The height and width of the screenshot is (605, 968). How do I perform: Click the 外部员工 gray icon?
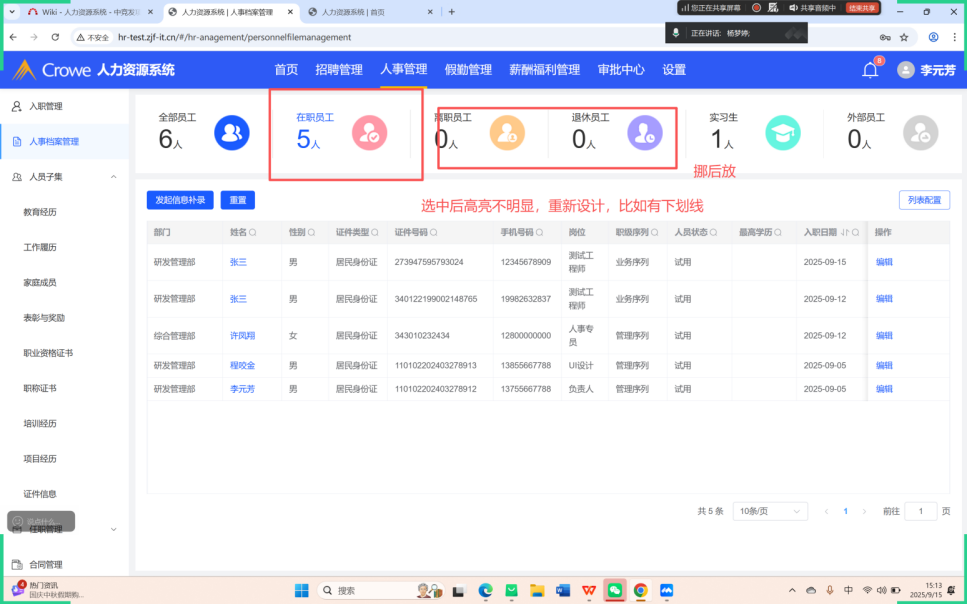point(919,132)
